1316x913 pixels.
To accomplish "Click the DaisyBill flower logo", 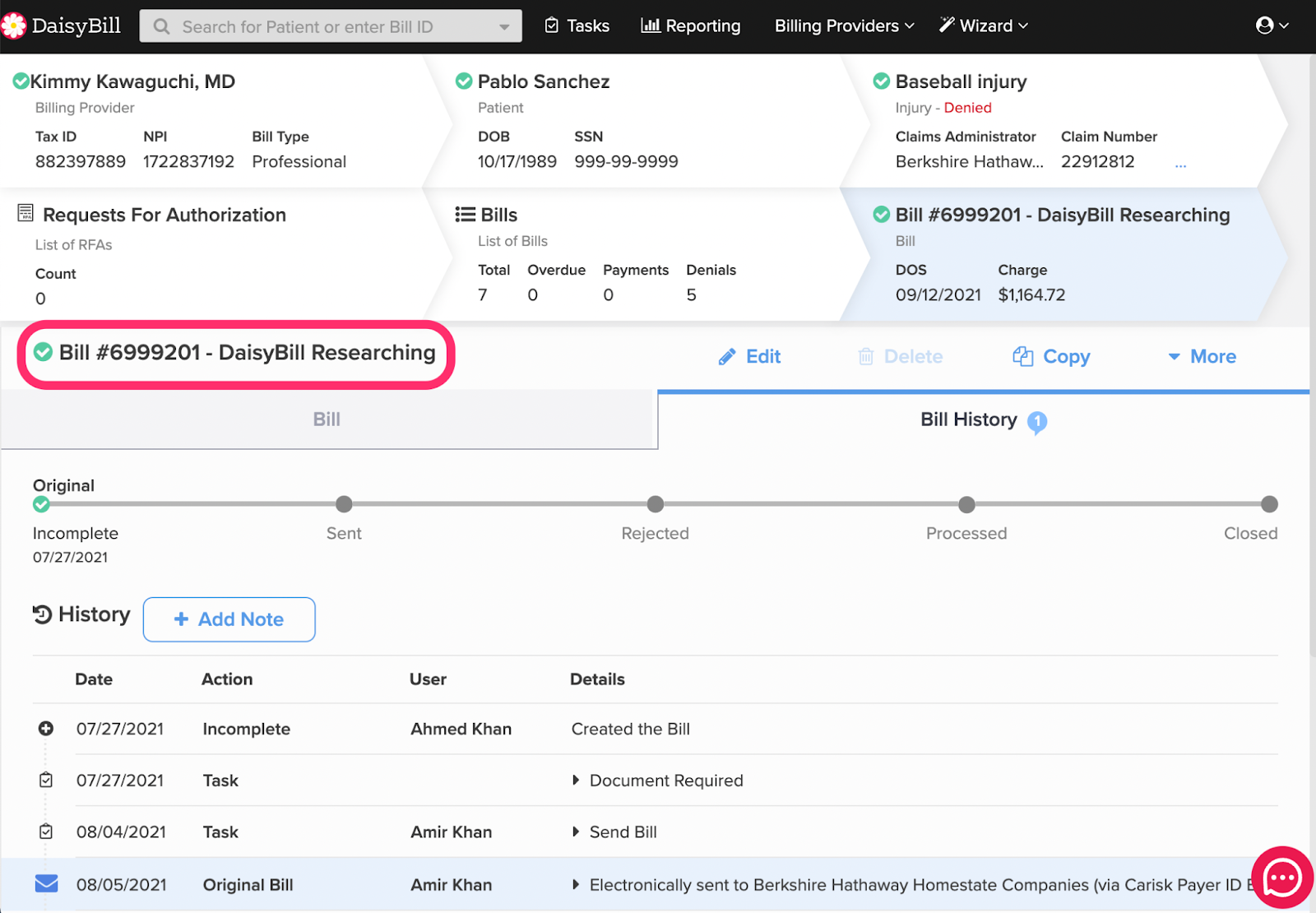I will [x=13, y=25].
